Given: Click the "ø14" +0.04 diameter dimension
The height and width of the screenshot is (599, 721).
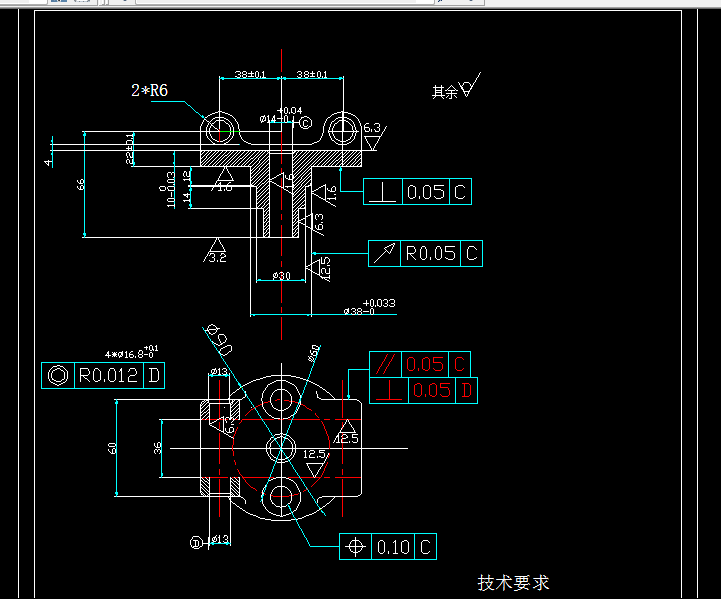Looking at the screenshot, I should click(280, 115).
